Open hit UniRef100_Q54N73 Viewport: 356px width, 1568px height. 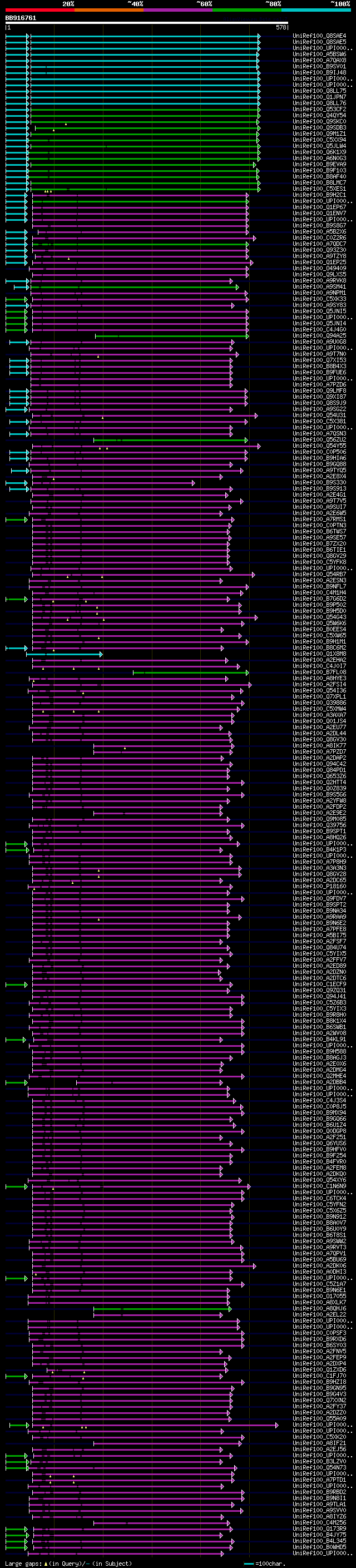click(x=319, y=1467)
